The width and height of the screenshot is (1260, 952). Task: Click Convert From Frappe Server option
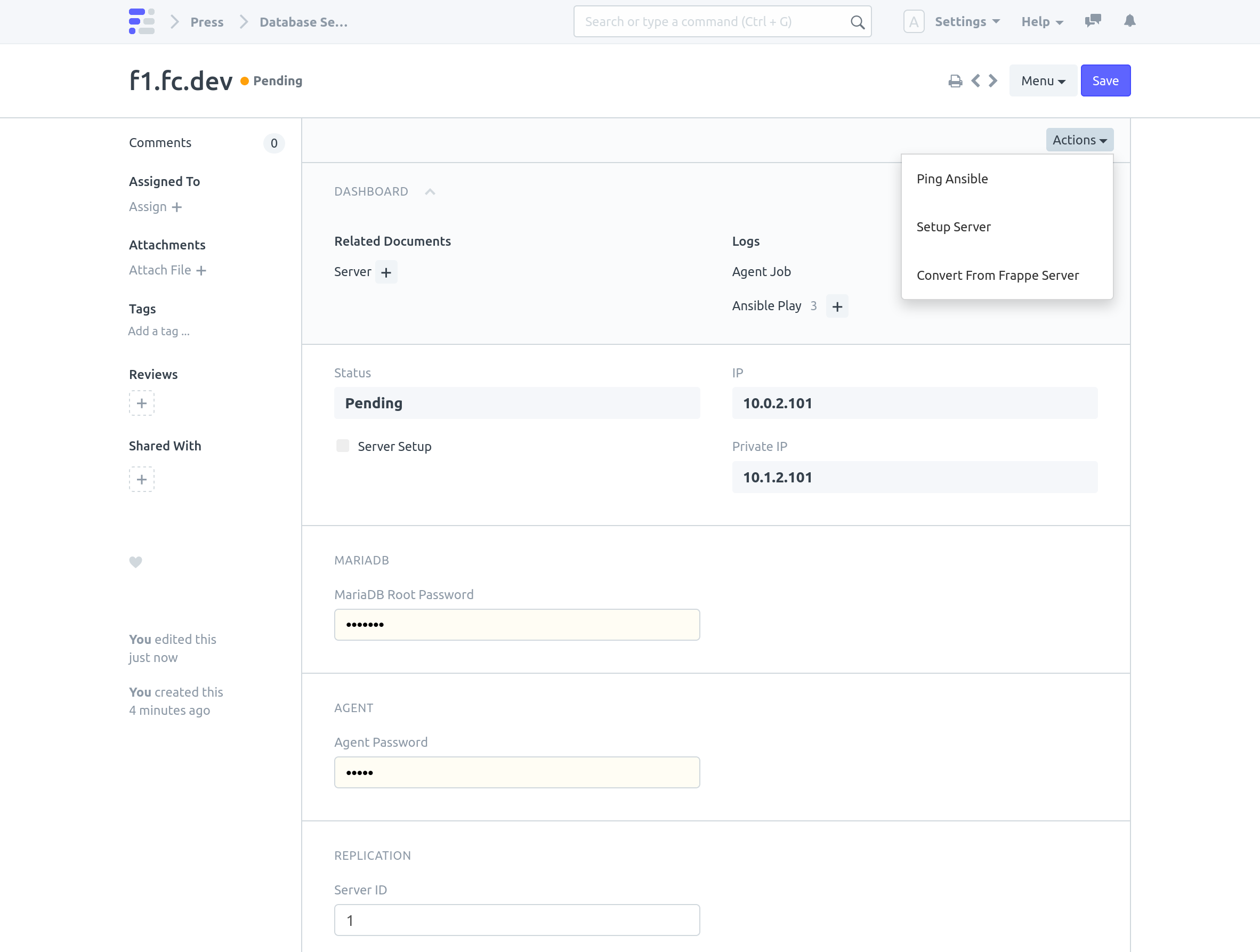click(998, 275)
